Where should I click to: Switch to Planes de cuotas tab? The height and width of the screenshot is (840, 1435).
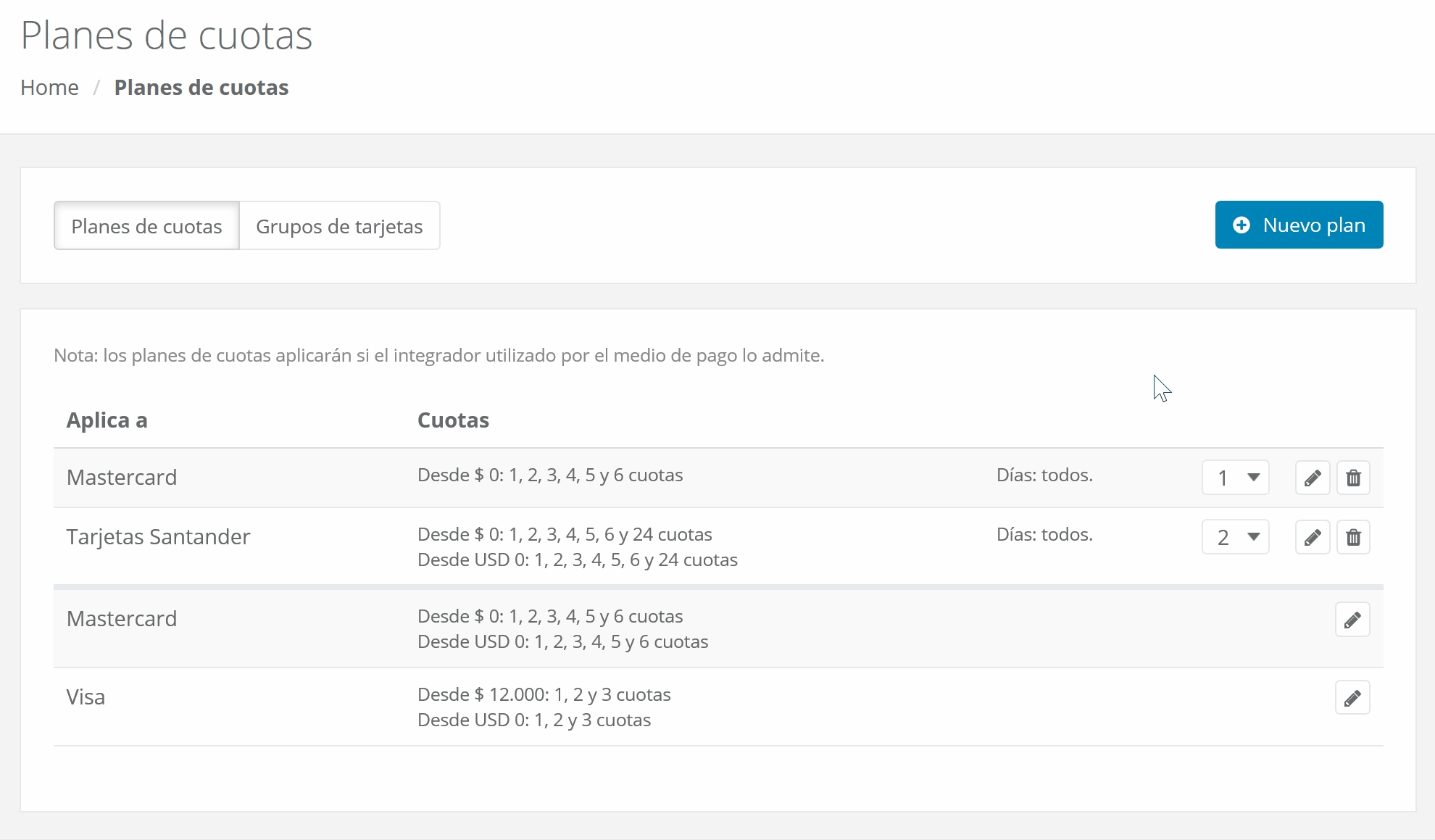tap(146, 226)
